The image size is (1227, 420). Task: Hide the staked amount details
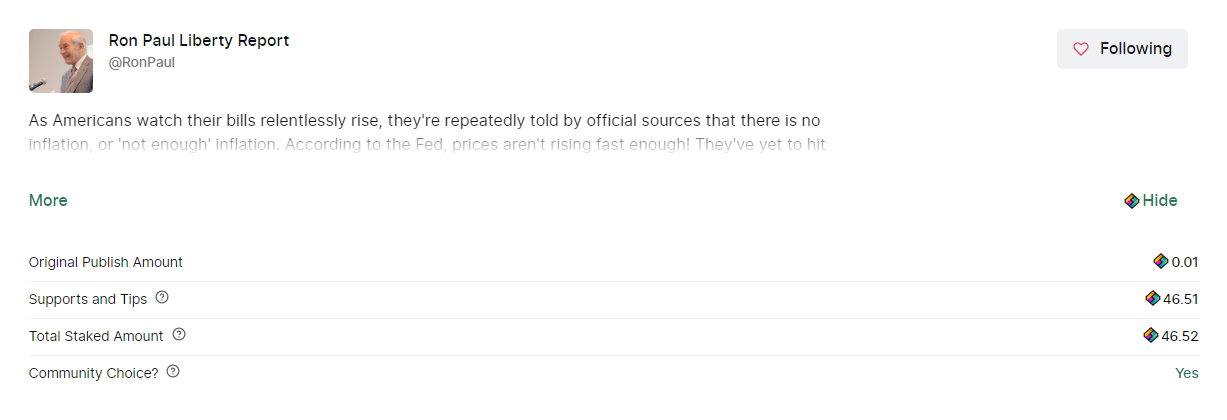click(x=1151, y=201)
